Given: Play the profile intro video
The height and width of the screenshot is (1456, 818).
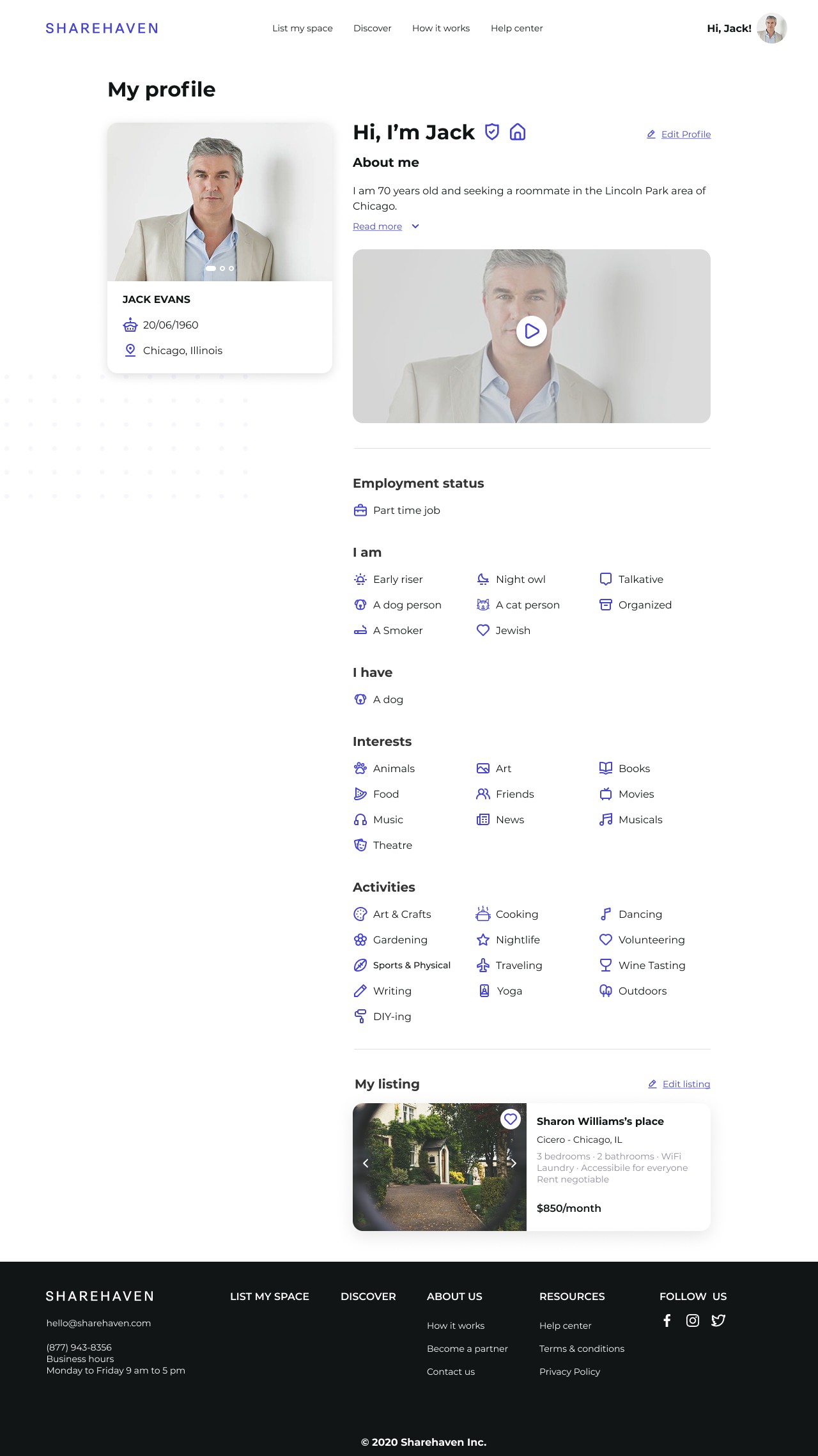Looking at the screenshot, I should pyautogui.click(x=532, y=331).
